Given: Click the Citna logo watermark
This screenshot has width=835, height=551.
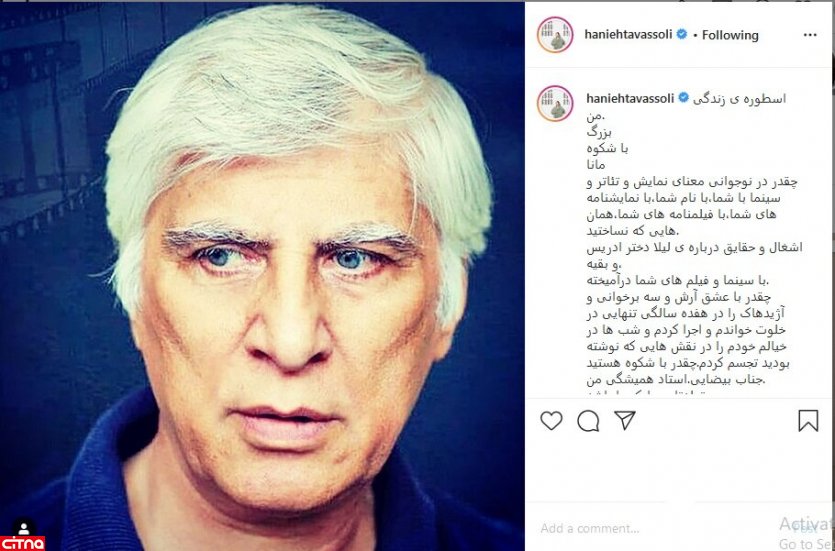Looking at the screenshot, I should click(22, 544).
